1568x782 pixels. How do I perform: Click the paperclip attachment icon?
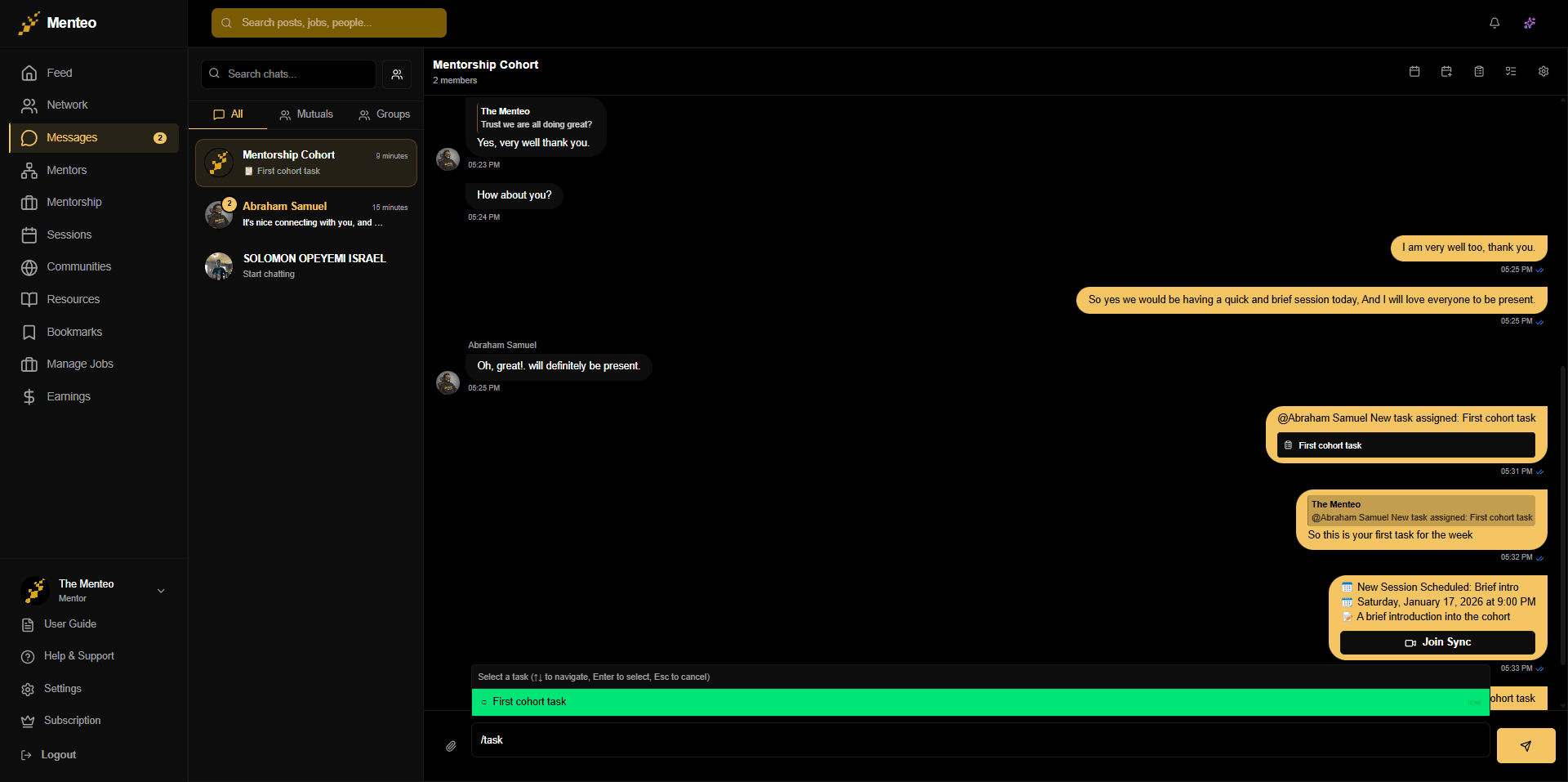coord(451,746)
